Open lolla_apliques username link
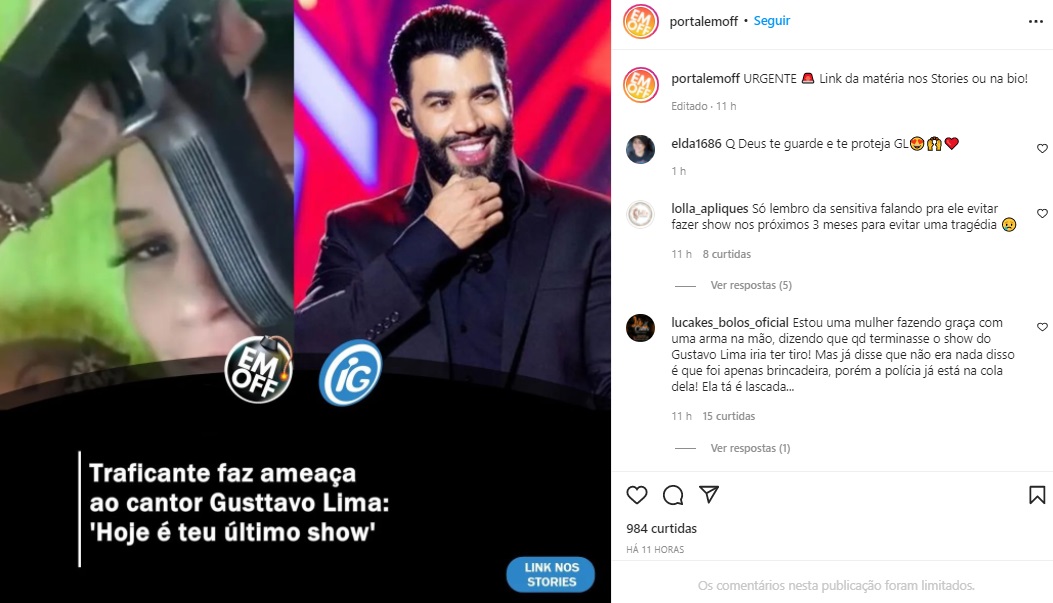Viewport: 1053px width, 603px height. click(x=709, y=209)
